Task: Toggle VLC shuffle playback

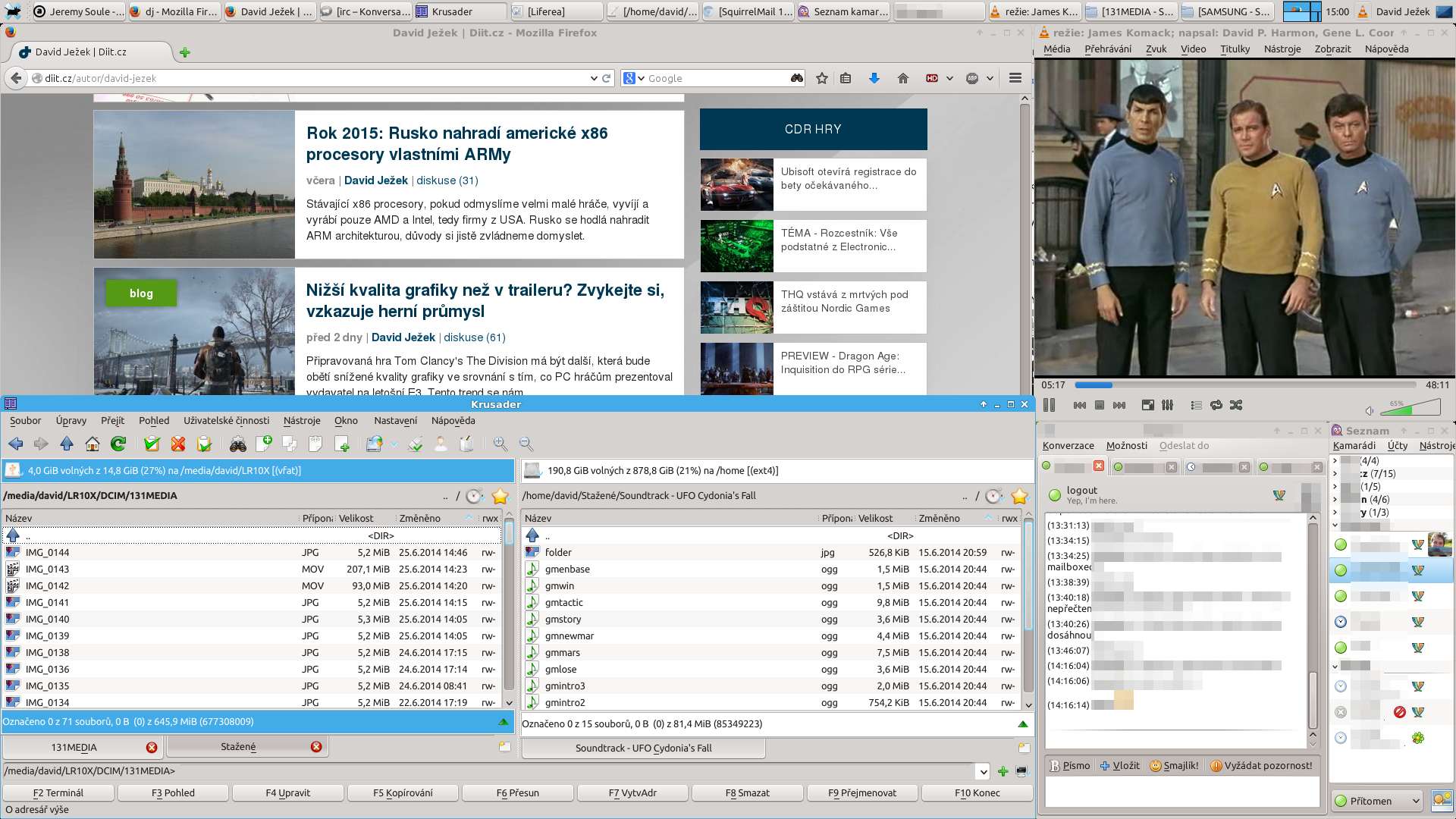Action: coord(1236,405)
